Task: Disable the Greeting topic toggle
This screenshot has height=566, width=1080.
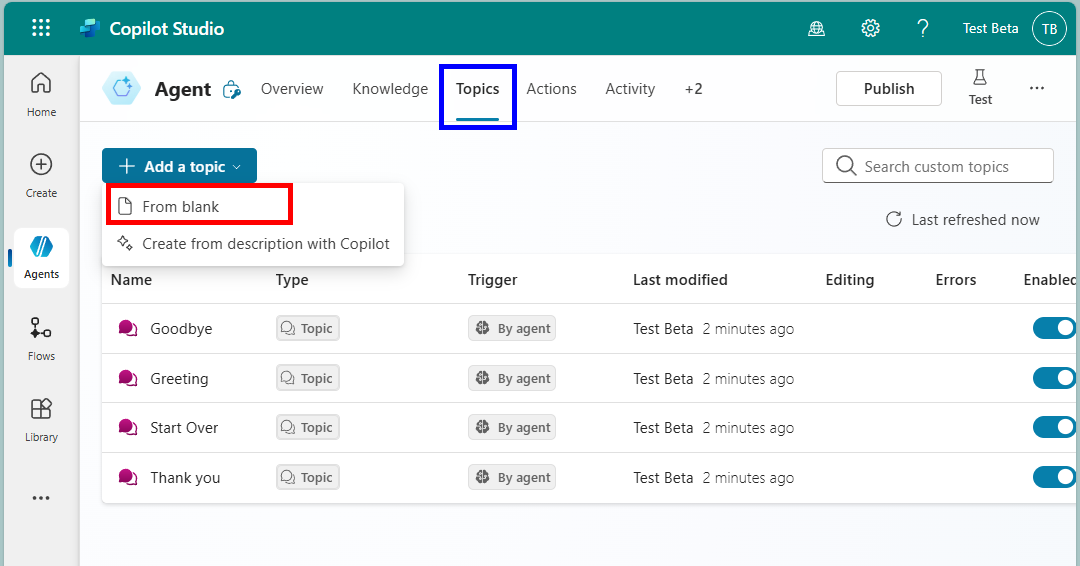Action: coord(1055,378)
